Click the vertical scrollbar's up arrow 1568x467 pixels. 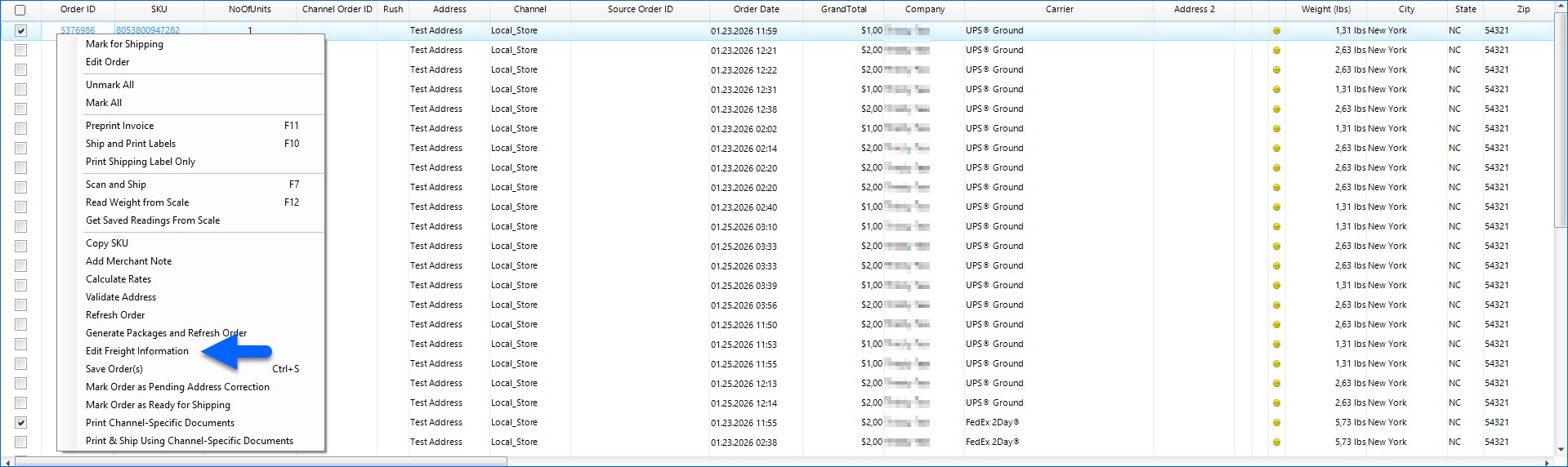[1561, 7]
